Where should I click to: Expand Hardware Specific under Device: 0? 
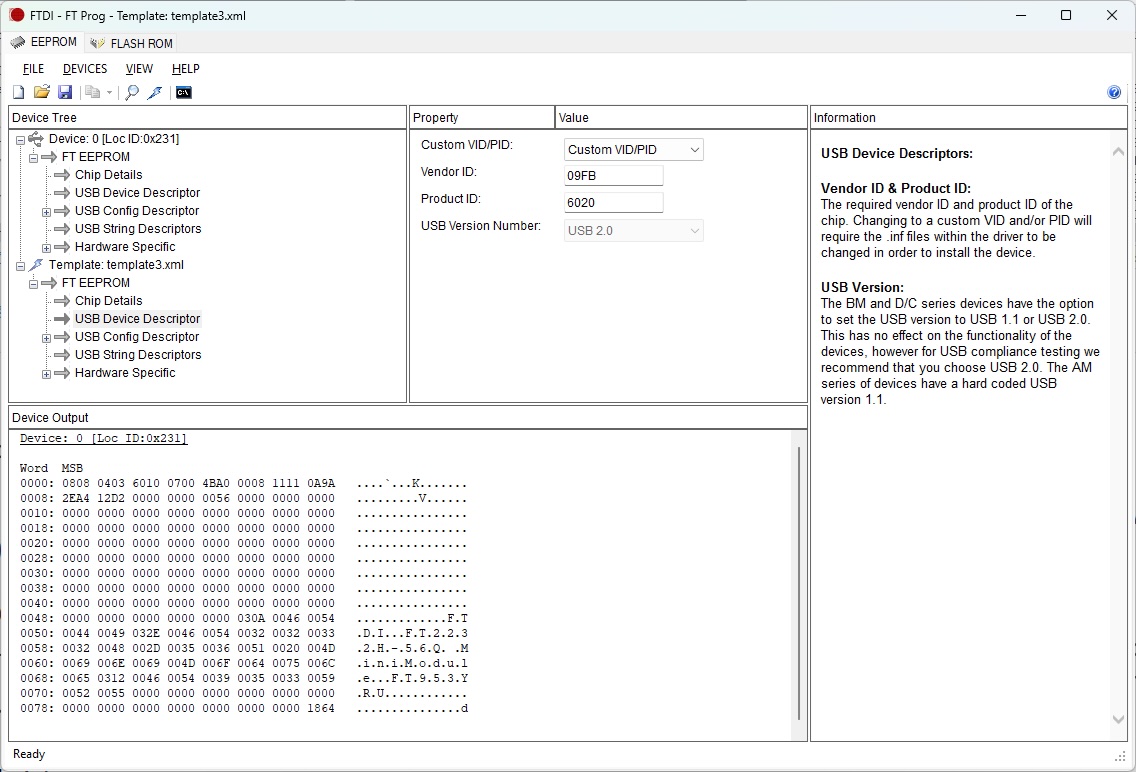(46, 248)
